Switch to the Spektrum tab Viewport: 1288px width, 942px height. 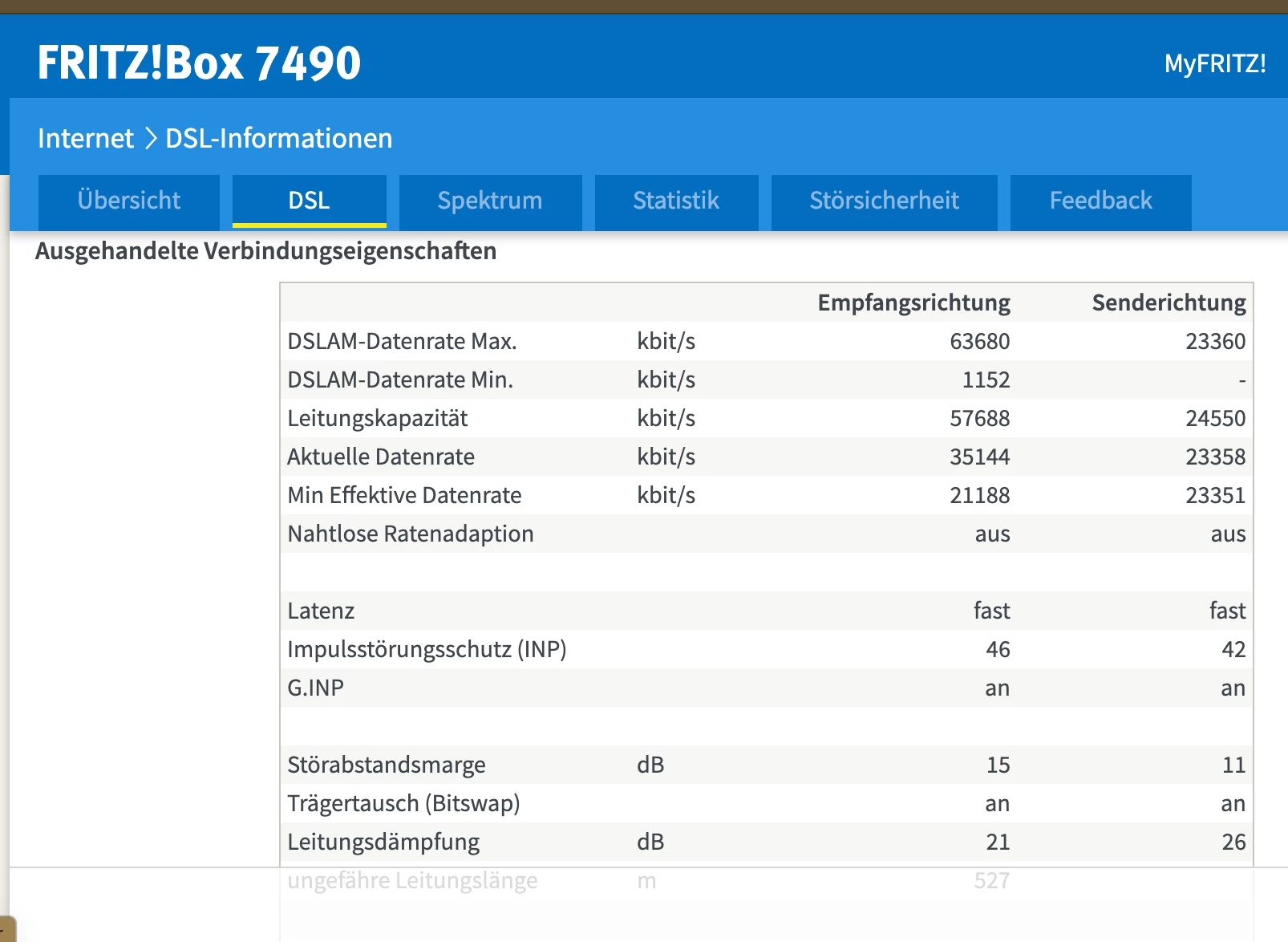point(490,201)
